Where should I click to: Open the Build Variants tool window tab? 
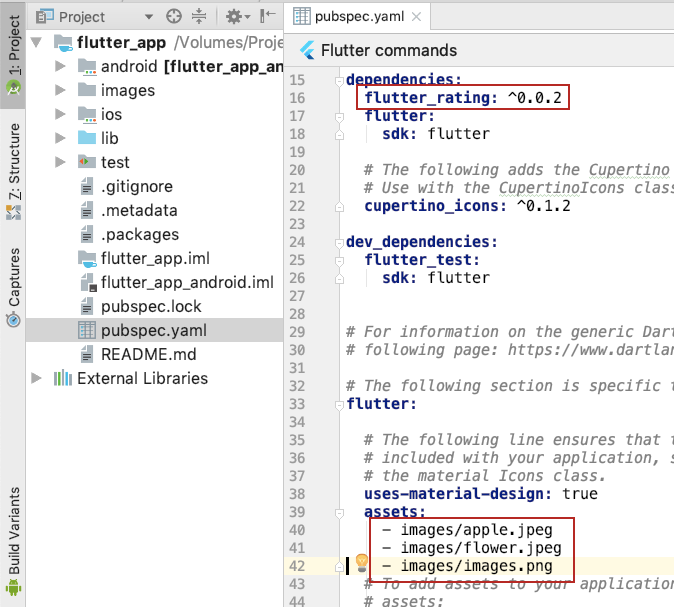[x=13, y=541]
